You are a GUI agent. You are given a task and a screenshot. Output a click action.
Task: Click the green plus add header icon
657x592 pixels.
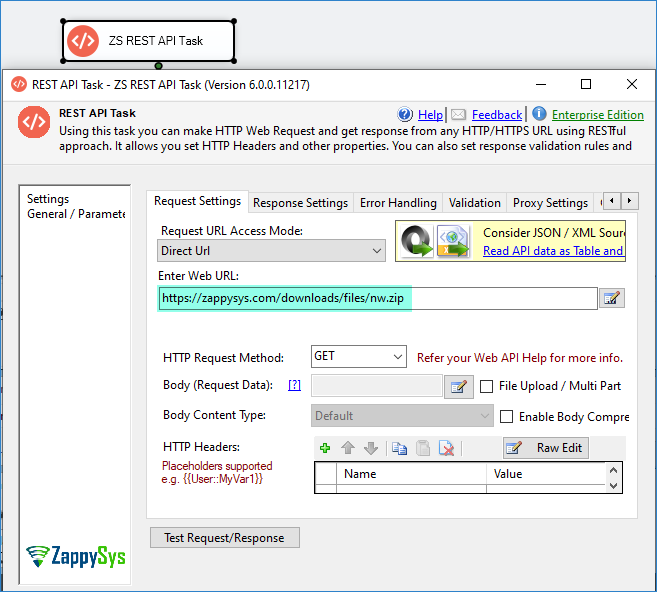[325, 448]
